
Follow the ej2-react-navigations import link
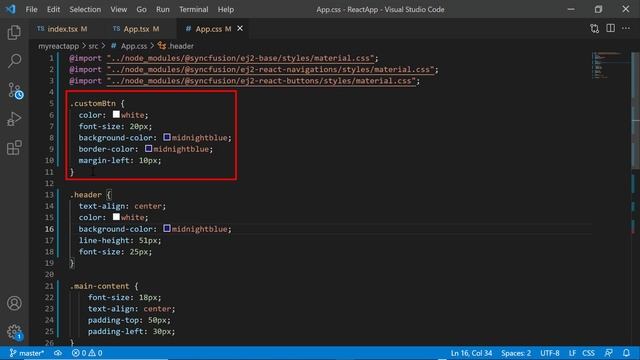click(x=270, y=70)
